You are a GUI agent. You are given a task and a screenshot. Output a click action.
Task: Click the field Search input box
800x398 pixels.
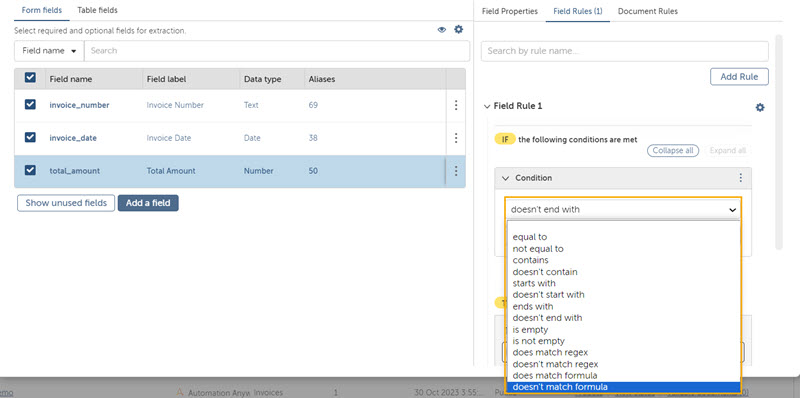coord(277,51)
